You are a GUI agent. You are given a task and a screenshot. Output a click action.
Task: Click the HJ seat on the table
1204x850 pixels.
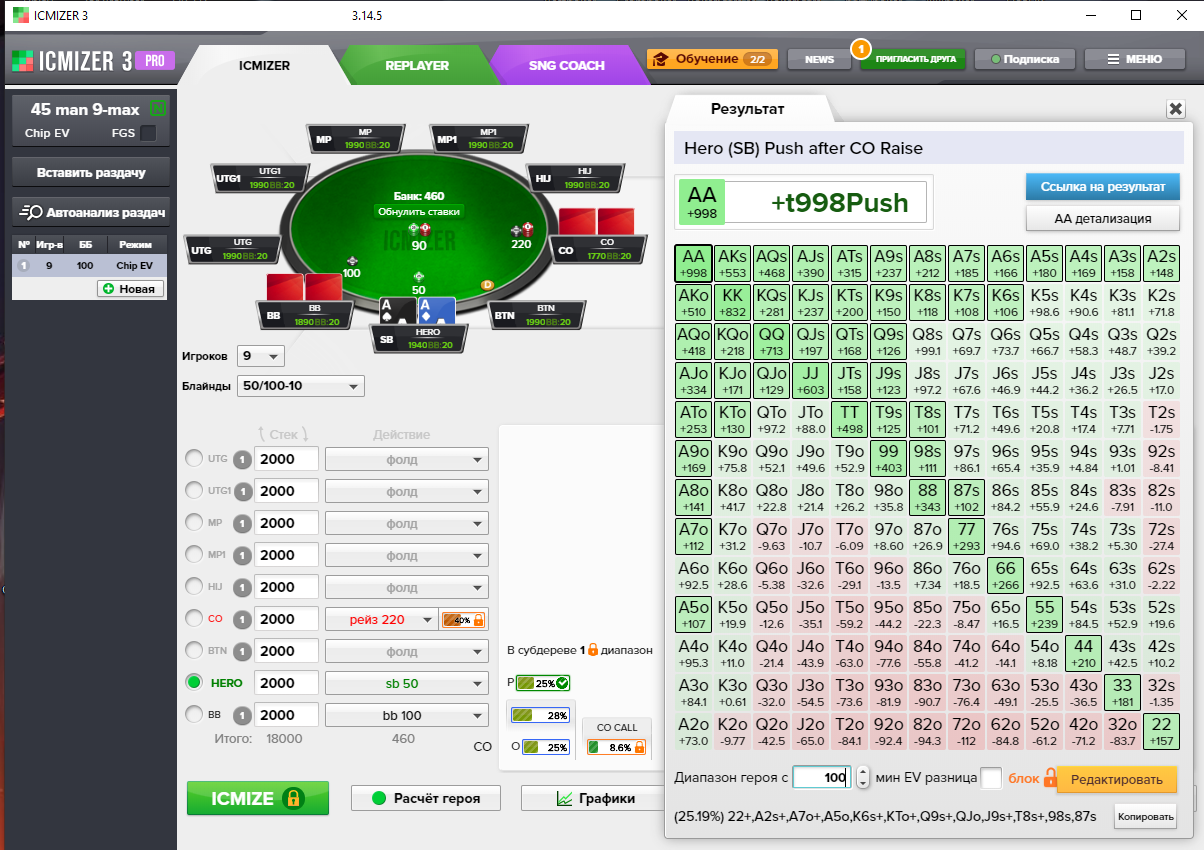click(x=574, y=179)
